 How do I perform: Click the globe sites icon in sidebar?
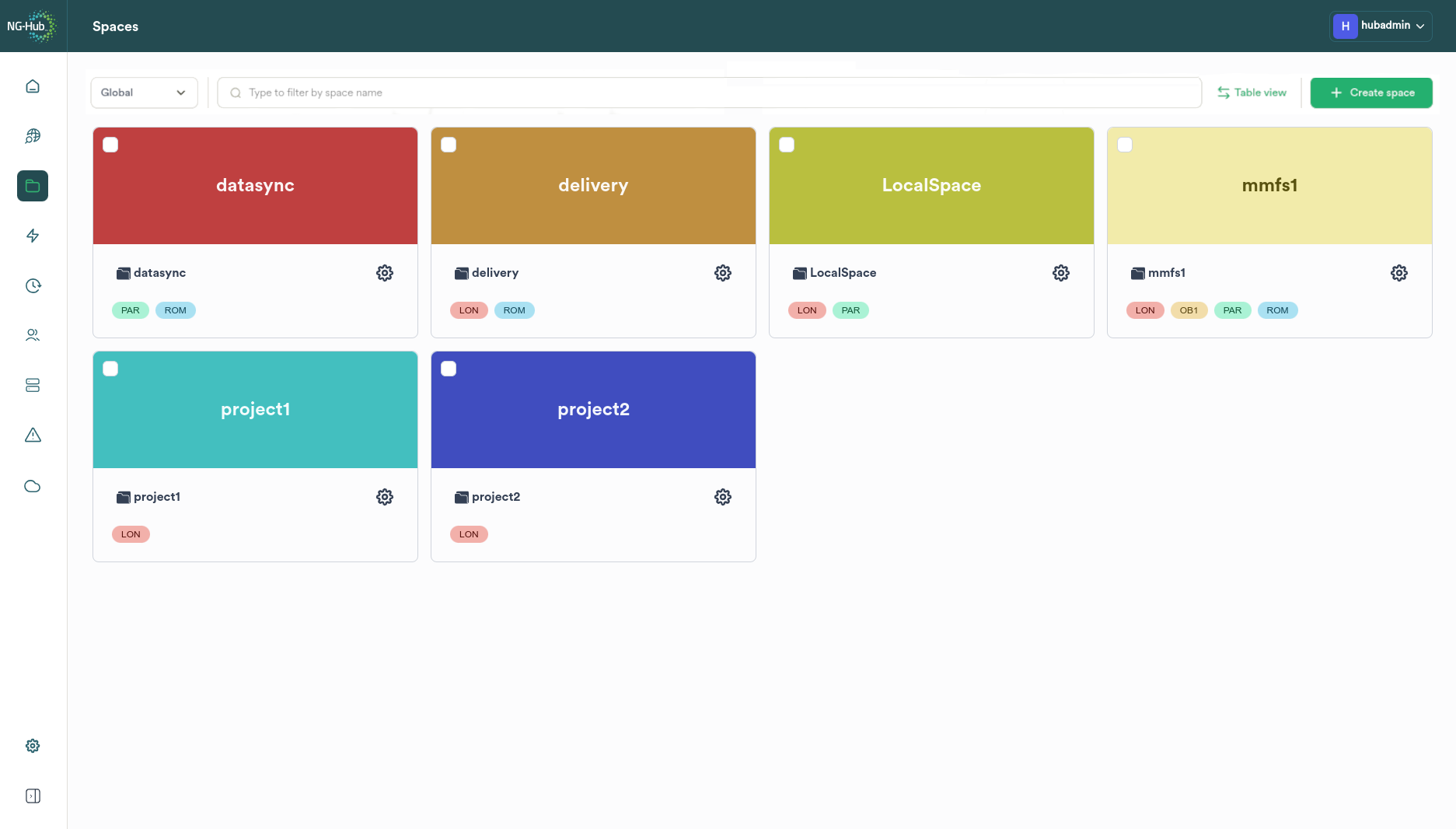point(33,136)
